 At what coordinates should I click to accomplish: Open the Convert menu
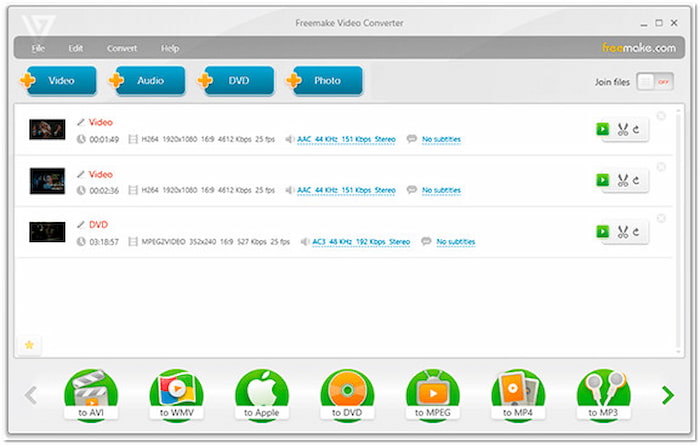point(122,48)
